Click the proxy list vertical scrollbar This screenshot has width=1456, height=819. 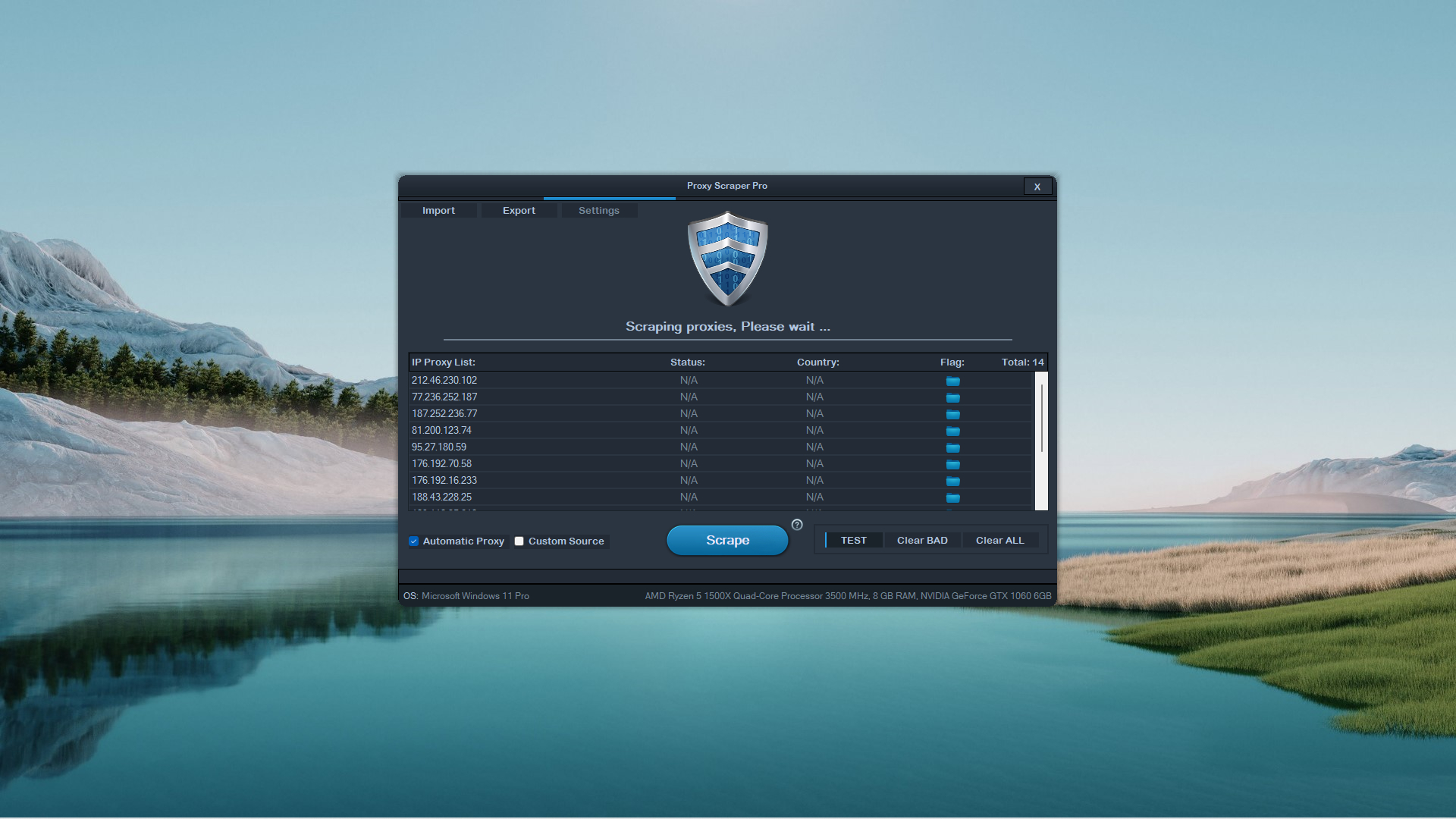coord(1041,419)
